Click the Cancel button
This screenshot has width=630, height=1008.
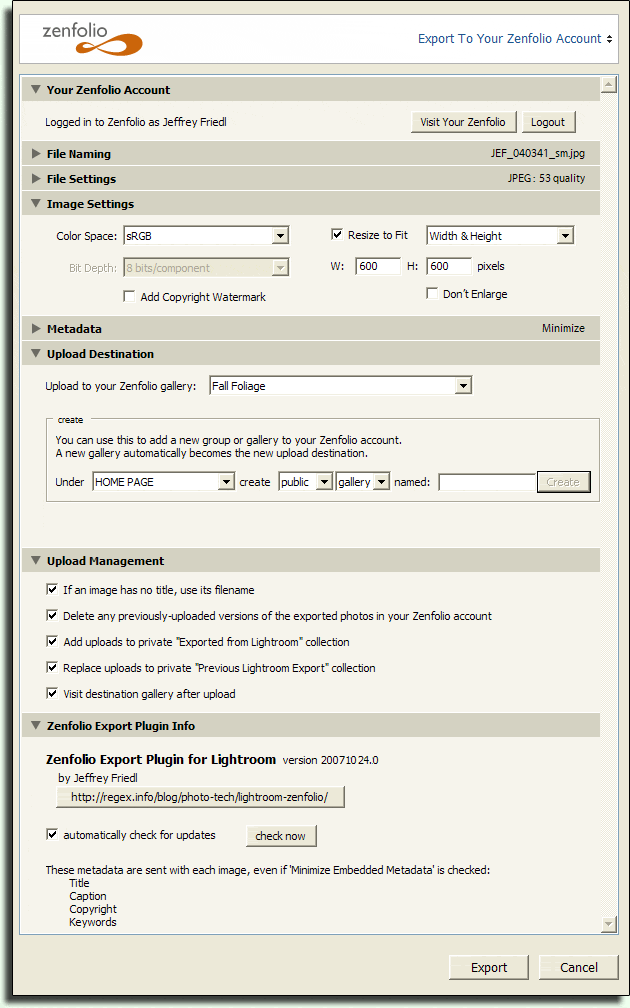[x=579, y=967]
